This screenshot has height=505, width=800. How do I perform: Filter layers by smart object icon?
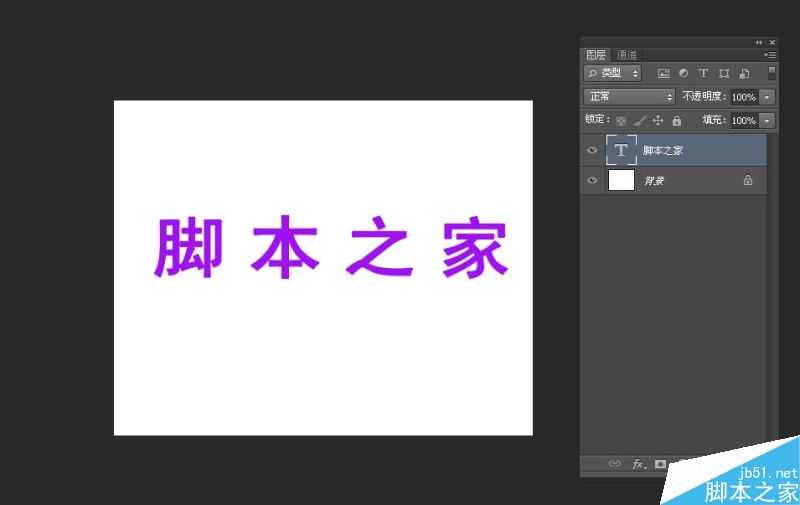click(x=744, y=73)
